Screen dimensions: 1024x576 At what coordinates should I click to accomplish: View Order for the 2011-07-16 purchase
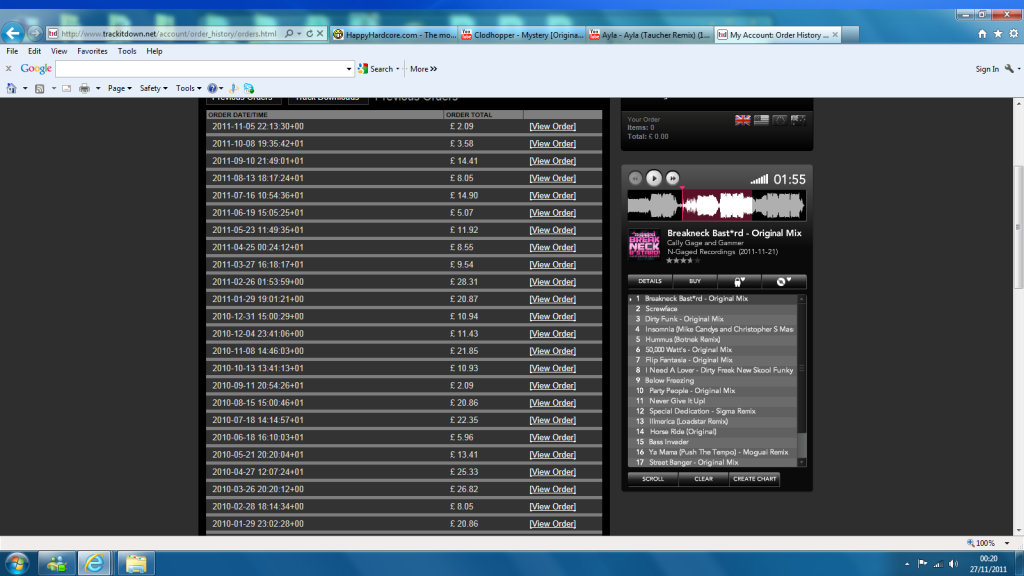[552, 195]
